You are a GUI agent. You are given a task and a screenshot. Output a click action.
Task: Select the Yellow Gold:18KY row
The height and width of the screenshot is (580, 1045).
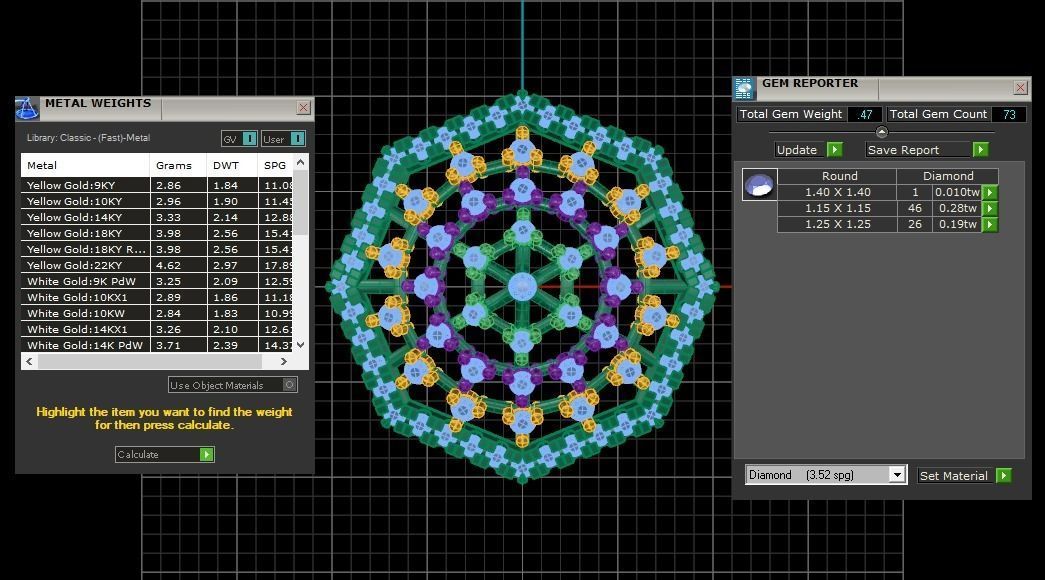(x=157, y=233)
